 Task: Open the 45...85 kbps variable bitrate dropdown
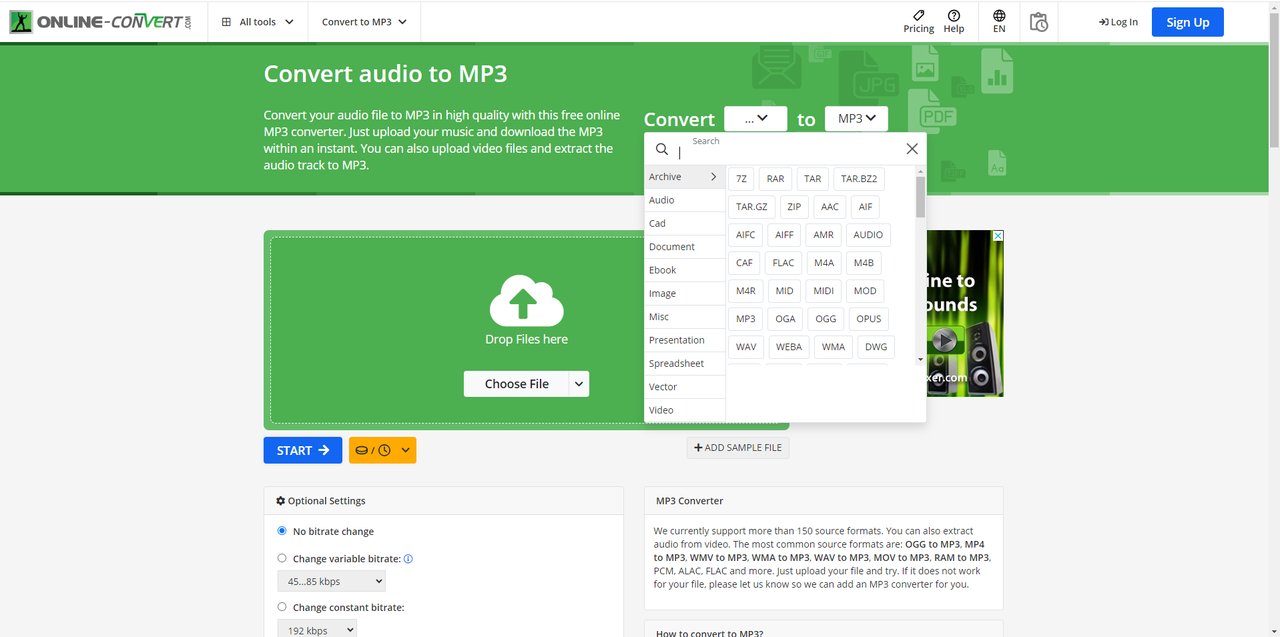pos(331,581)
